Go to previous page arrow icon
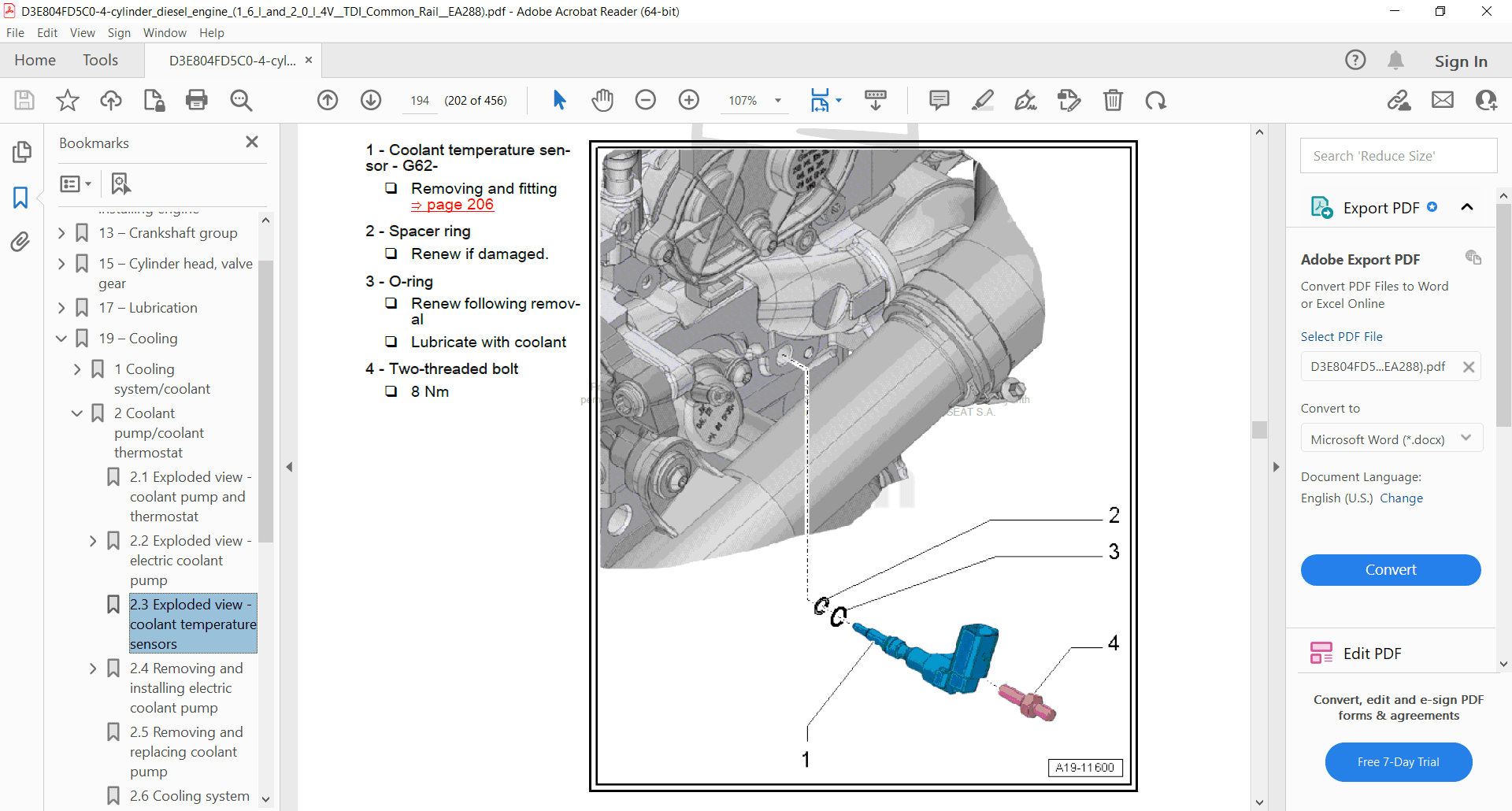Viewport: 1512px width, 811px height. pos(328,100)
